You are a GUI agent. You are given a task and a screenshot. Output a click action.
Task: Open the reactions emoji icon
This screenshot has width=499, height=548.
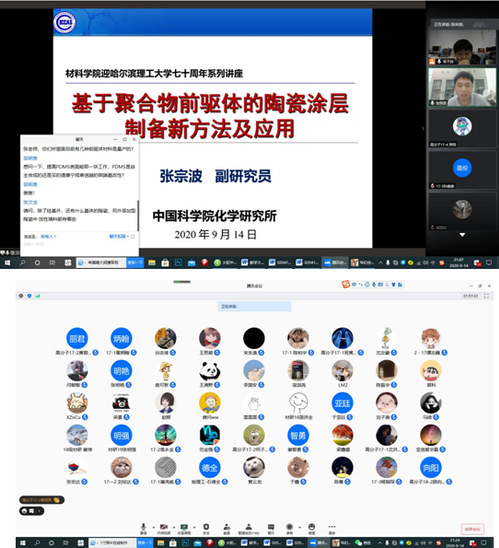coord(311,527)
